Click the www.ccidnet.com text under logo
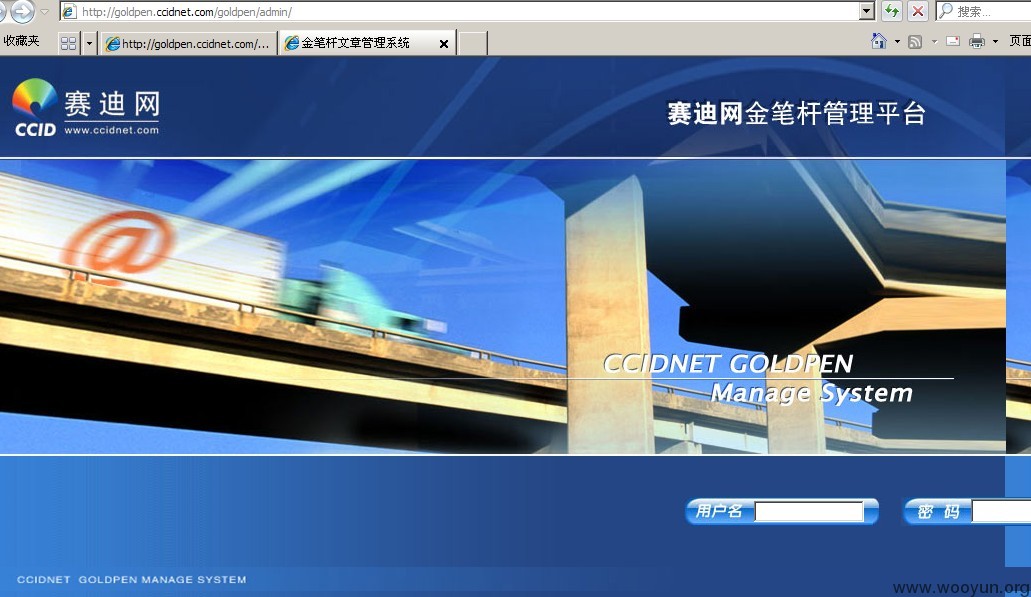Image resolution: width=1031 pixels, height=597 pixels. click(x=111, y=130)
